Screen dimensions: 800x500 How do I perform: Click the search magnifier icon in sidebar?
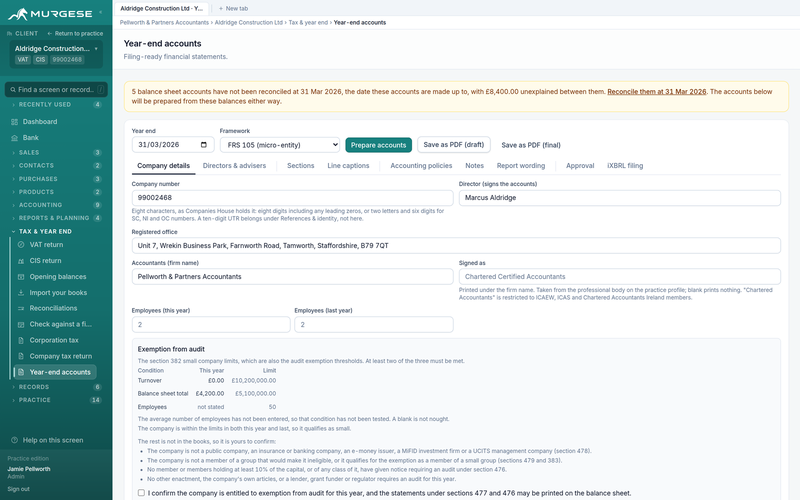pyautogui.click(x=13, y=90)
